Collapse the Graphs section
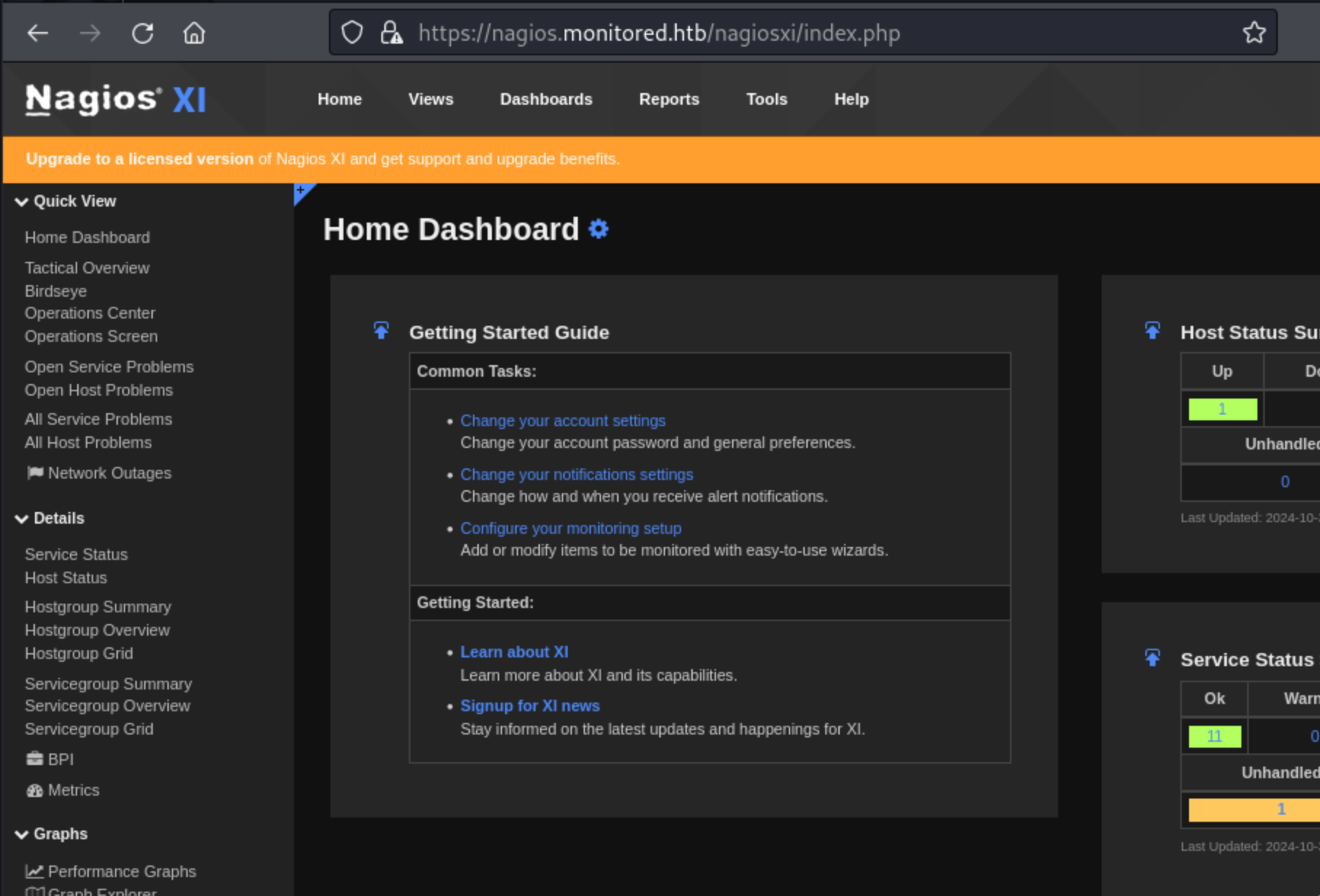This screenshot has width=1320, height=896. (51, 834)
